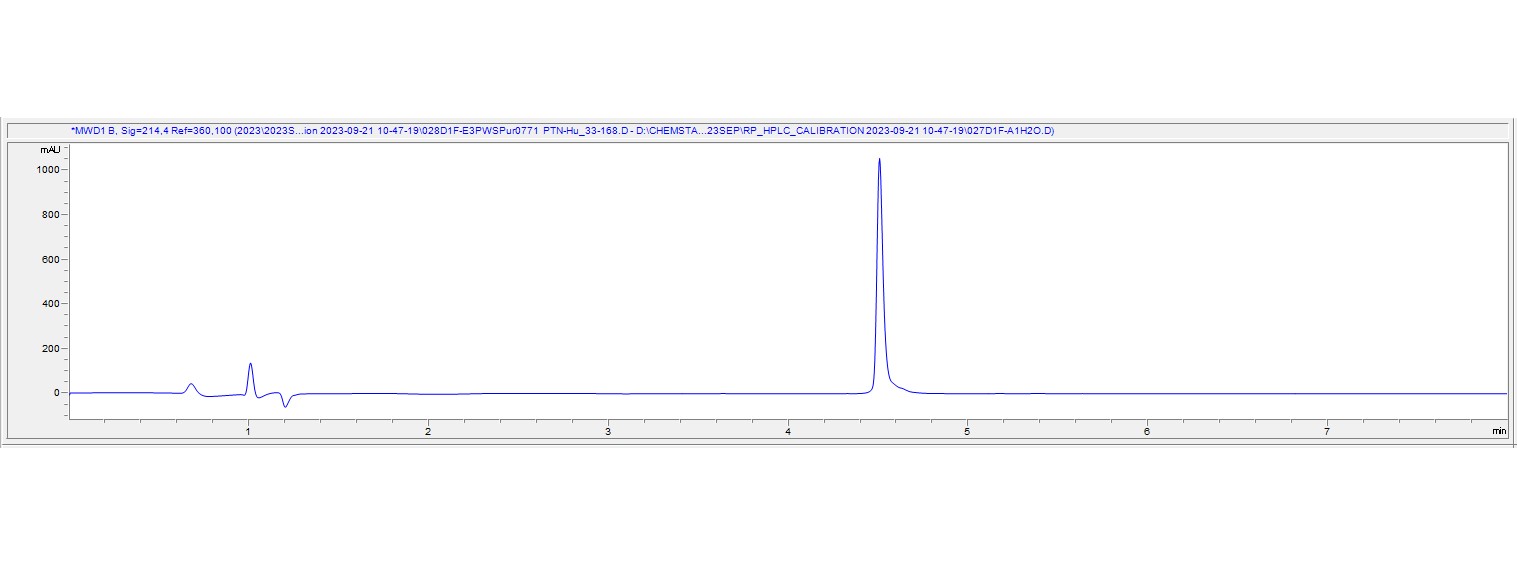Click the 600 y-axis value

click(52, 260)
